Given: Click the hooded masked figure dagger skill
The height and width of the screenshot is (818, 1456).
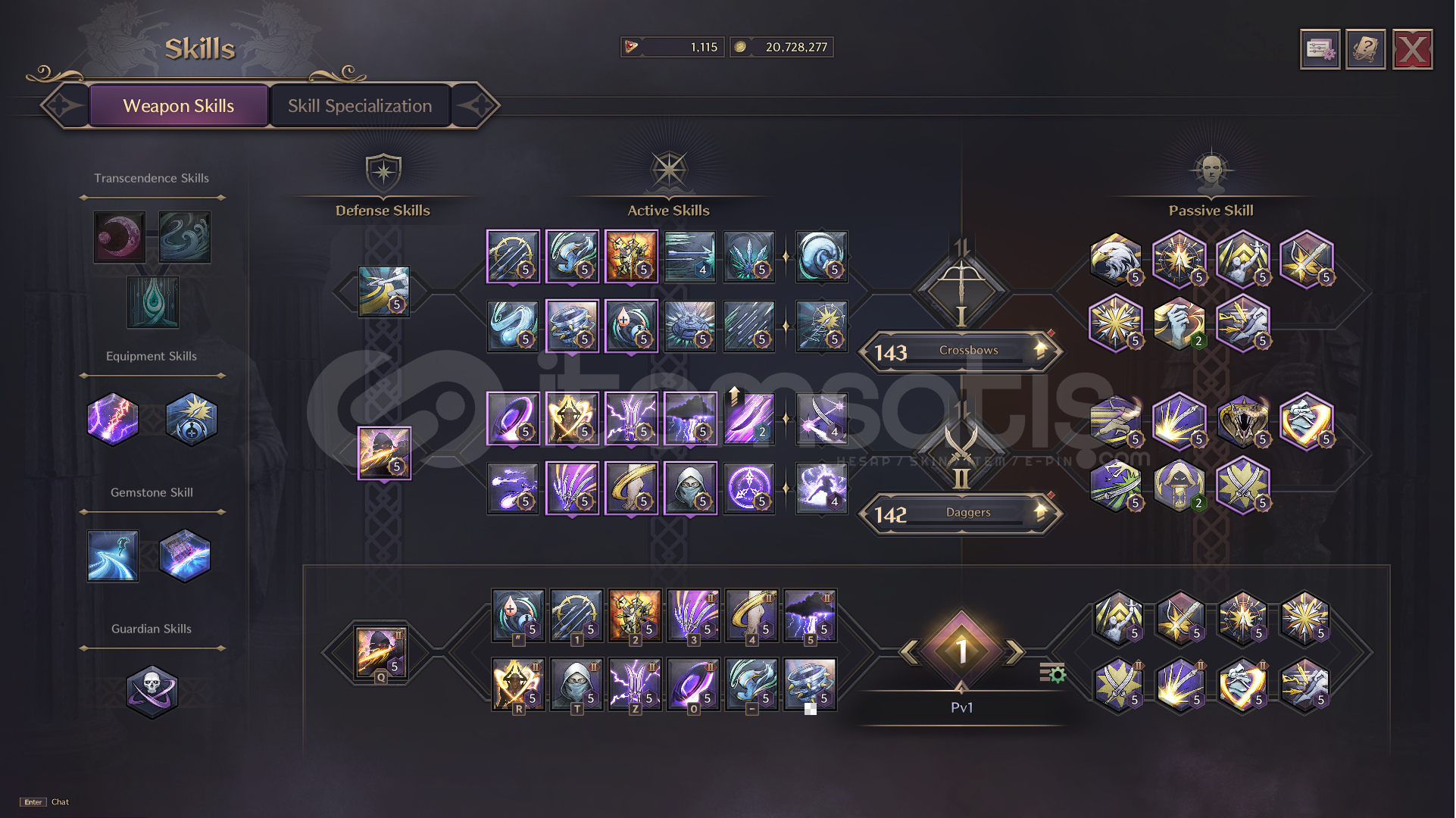Looking at the screenshot, I should (x=690, y=489).
